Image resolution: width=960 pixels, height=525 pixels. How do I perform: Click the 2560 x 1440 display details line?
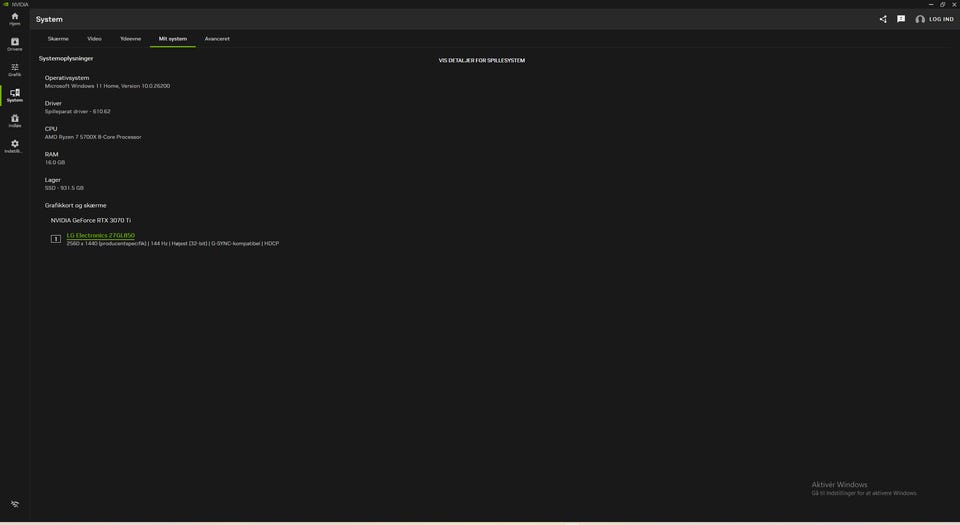tap(173, 244)
